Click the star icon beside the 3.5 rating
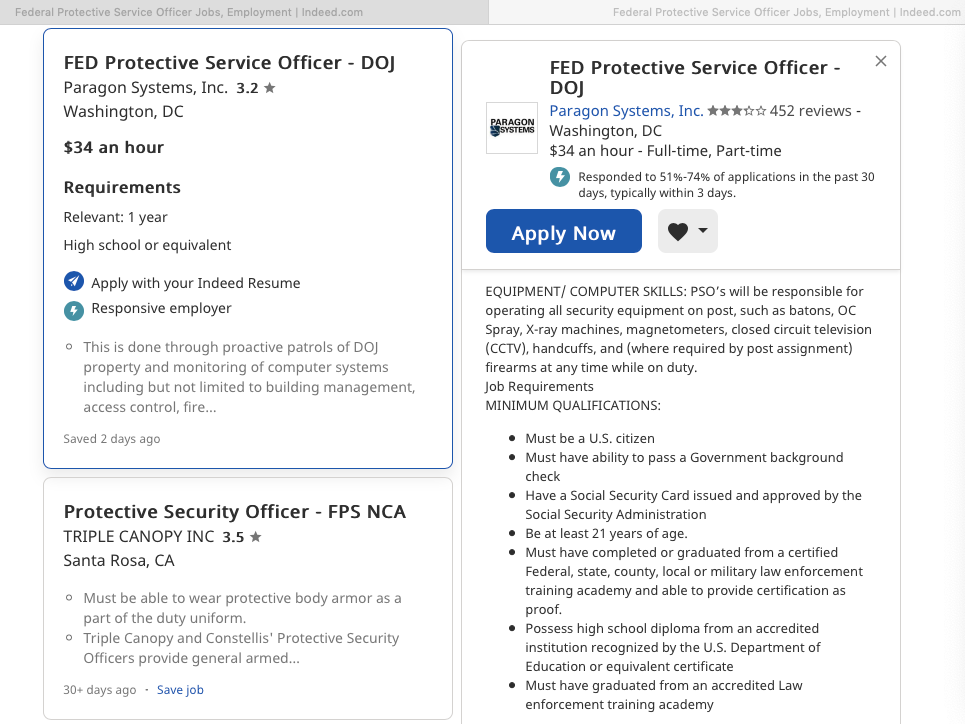The width and height of the screenshot is (965, 724). [255, 537]
